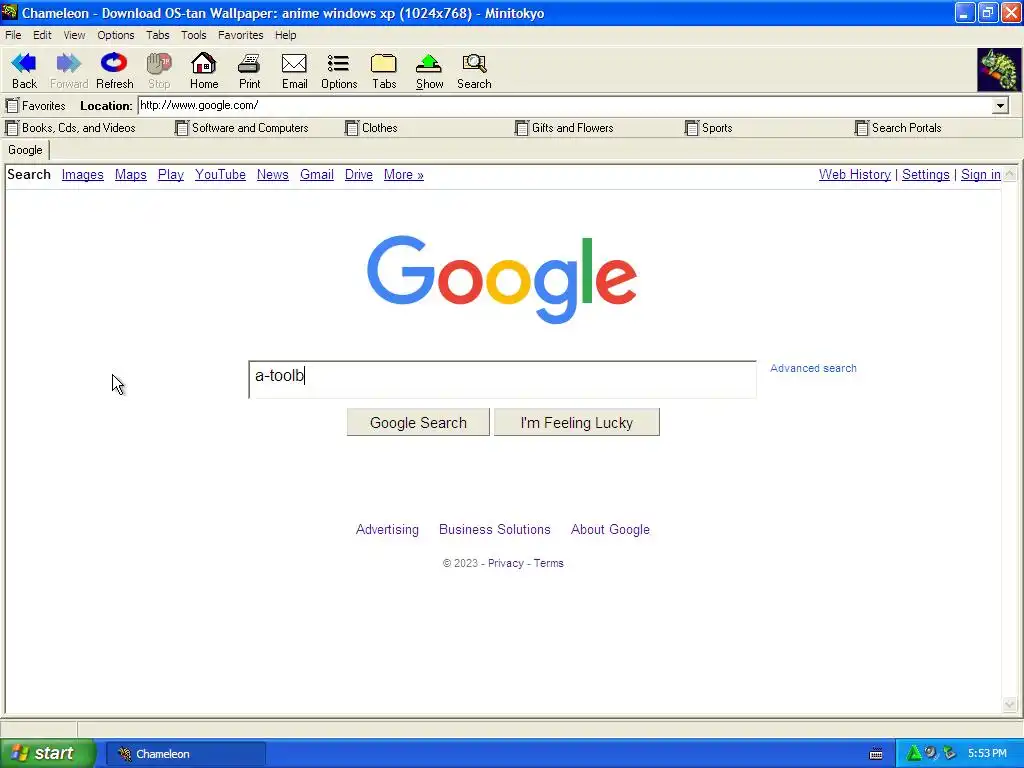This screenshot has width=1024, height=768.
Task: Click the 5:53 PM taskbar clock
Action: 987,754
